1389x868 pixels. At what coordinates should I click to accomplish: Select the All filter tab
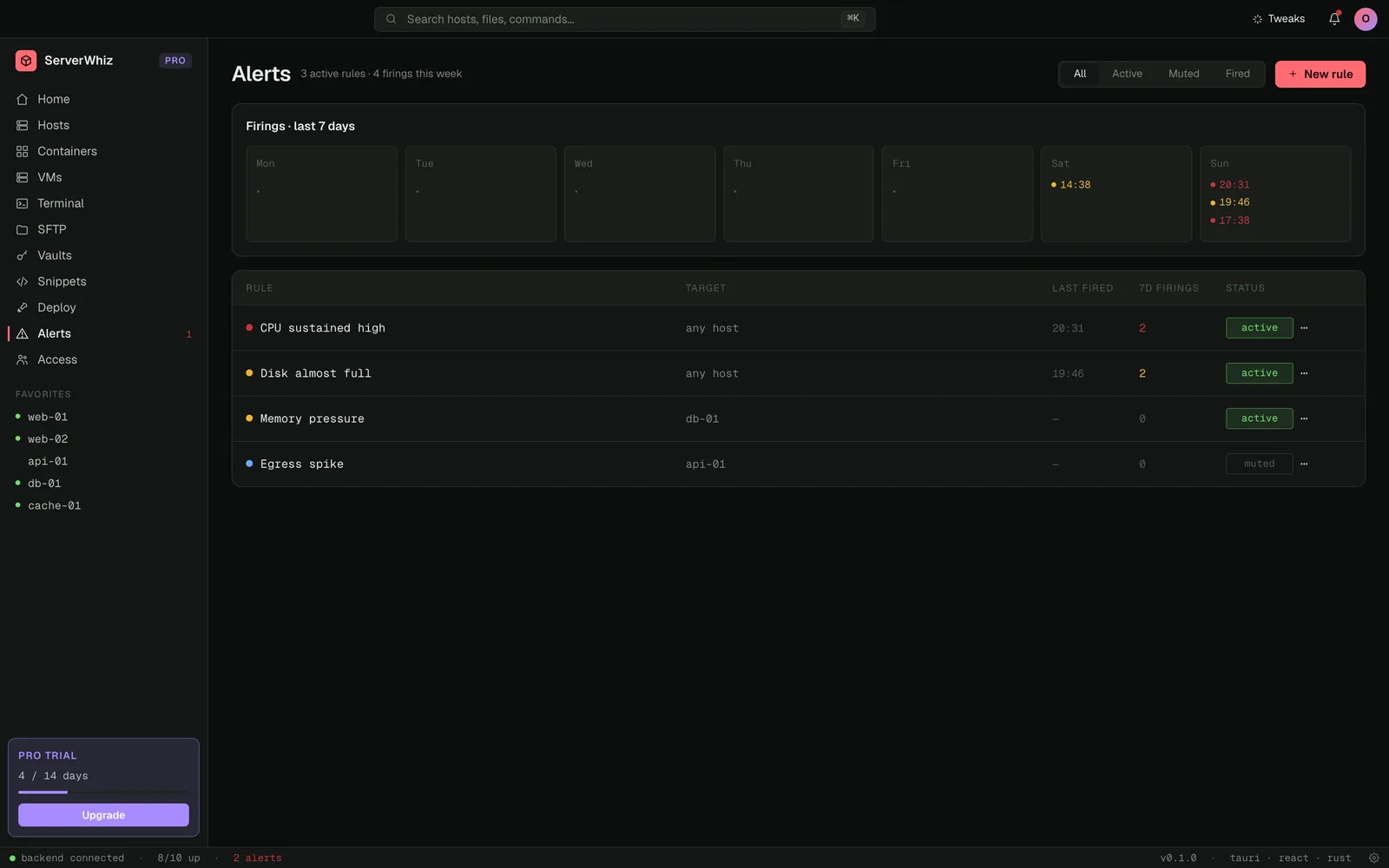(x=1080, y=74)
